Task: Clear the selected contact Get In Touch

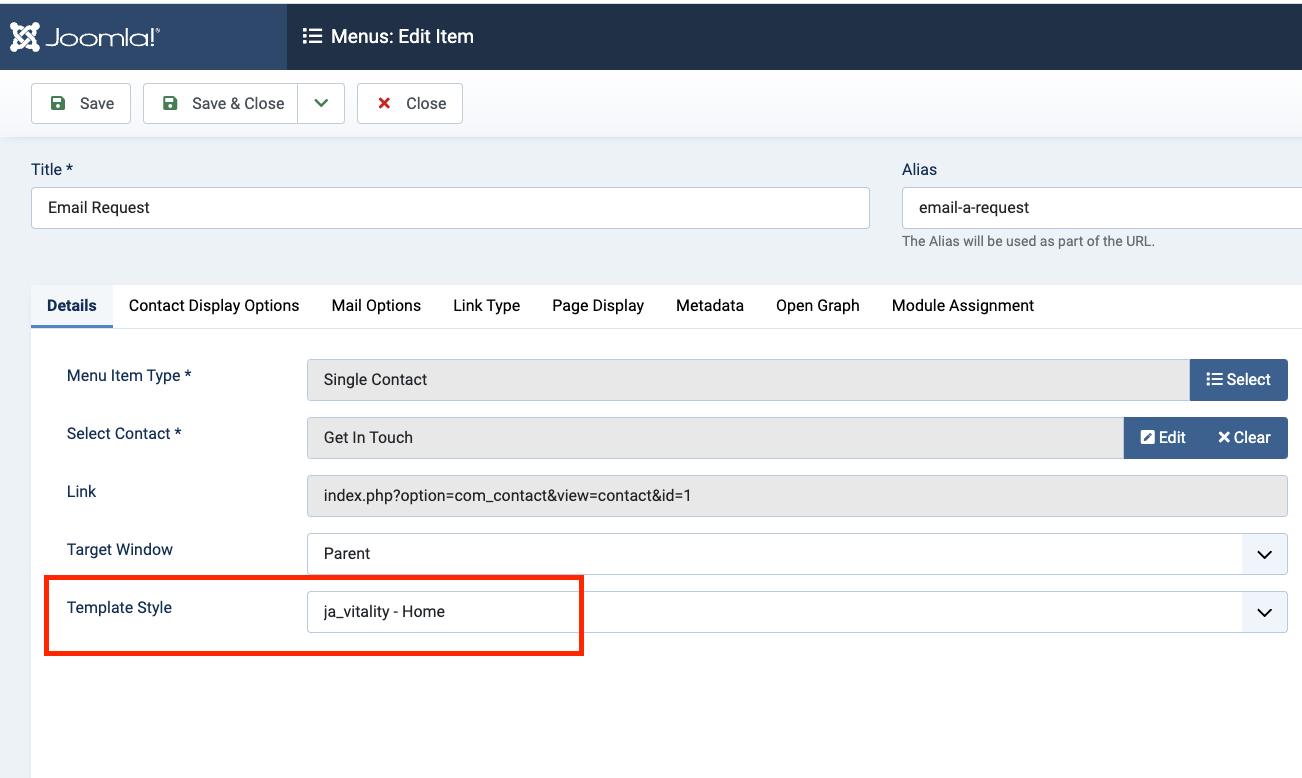Action: 1244,438
